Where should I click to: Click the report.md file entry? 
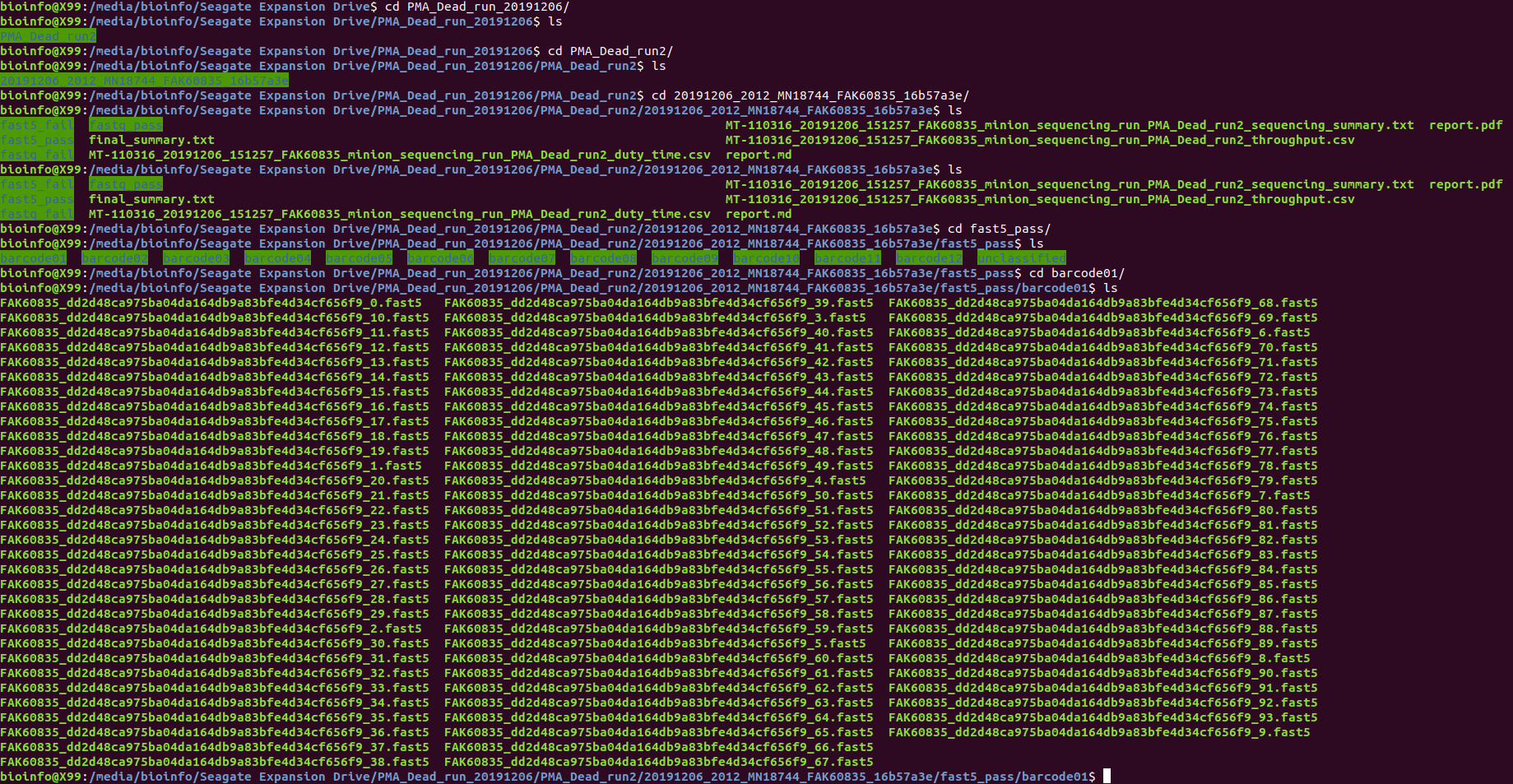(x=758, y=155)
